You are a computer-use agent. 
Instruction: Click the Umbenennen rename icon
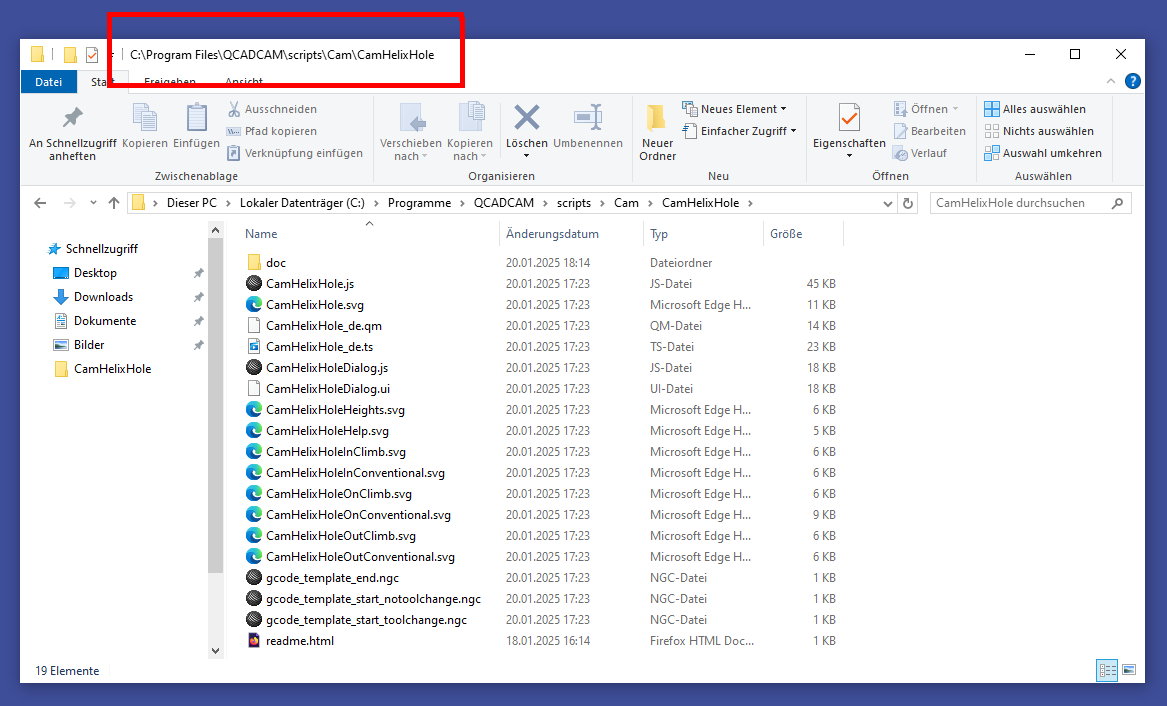(588, 118)
